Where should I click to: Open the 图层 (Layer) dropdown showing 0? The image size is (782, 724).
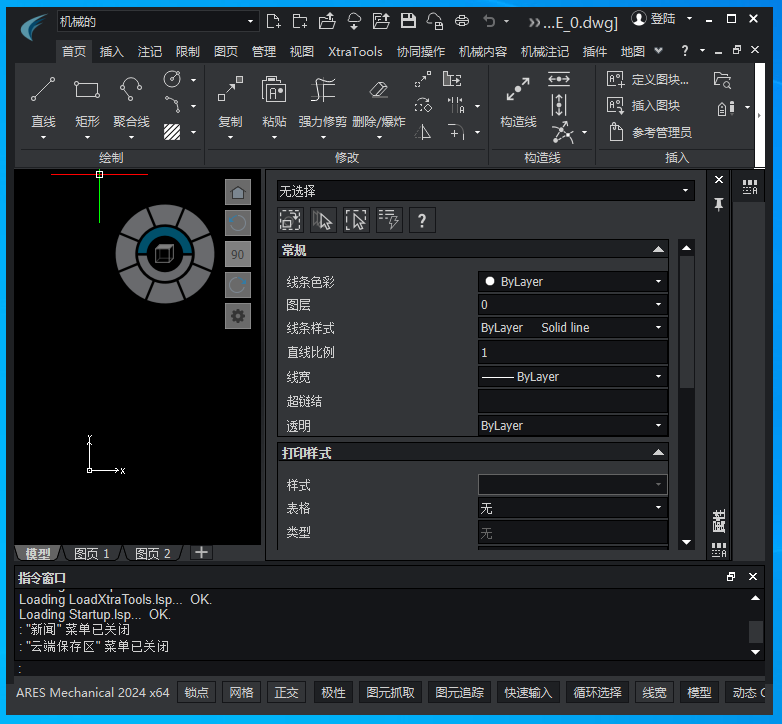(x=572, y=304)
